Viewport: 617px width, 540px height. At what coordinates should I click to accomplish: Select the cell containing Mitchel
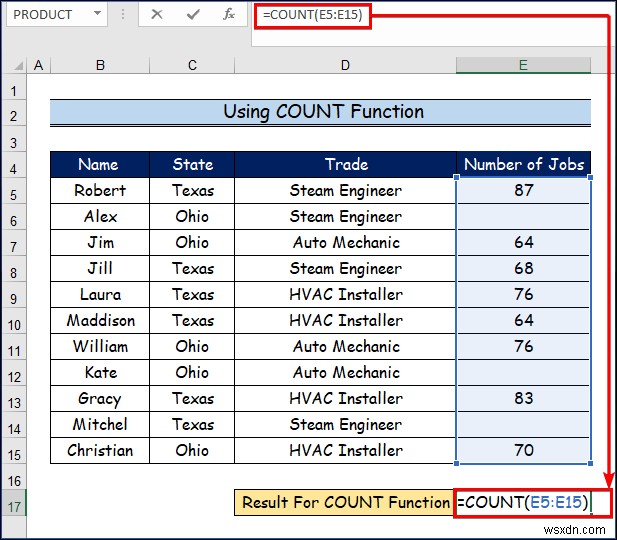(x=100, y=424)
